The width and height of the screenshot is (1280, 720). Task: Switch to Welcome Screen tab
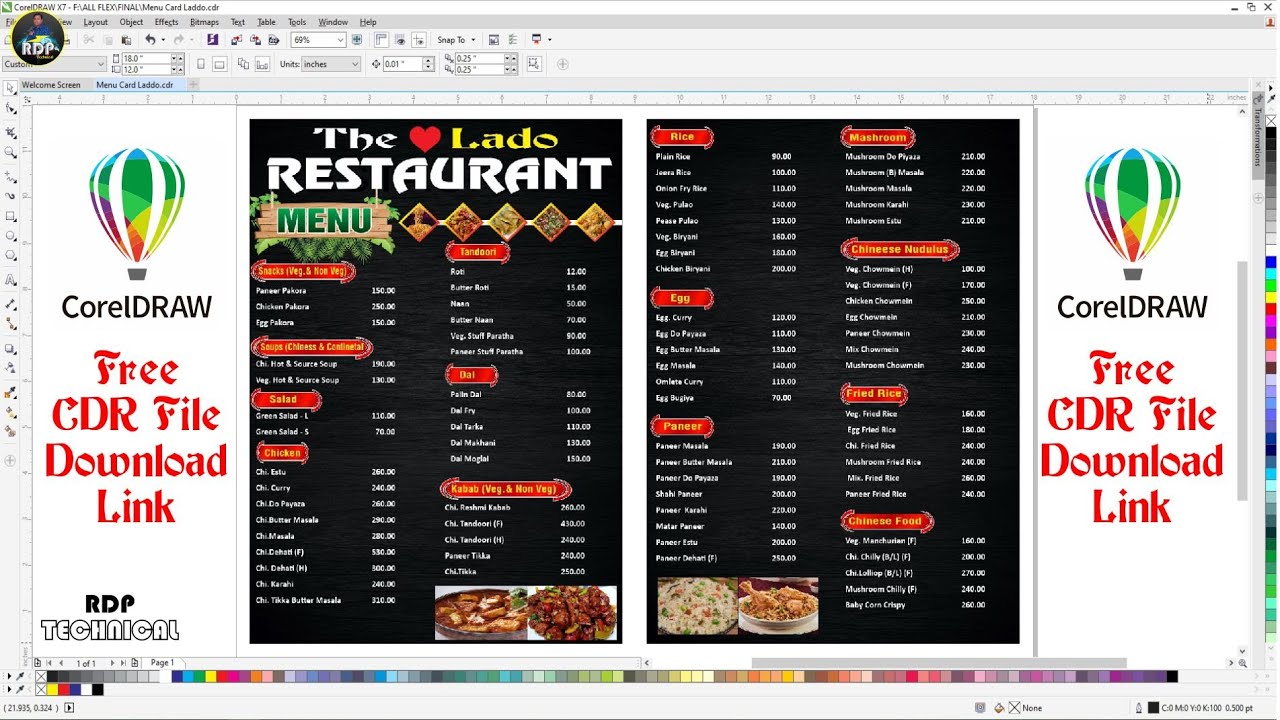point(51,85)
